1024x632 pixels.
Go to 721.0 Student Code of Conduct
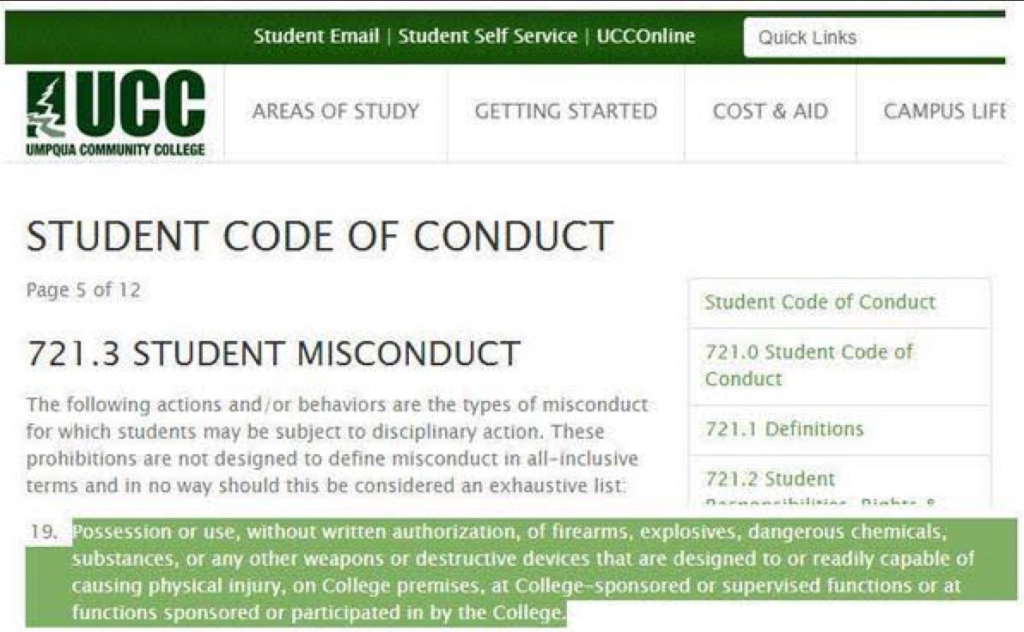[x=809, y=365]
